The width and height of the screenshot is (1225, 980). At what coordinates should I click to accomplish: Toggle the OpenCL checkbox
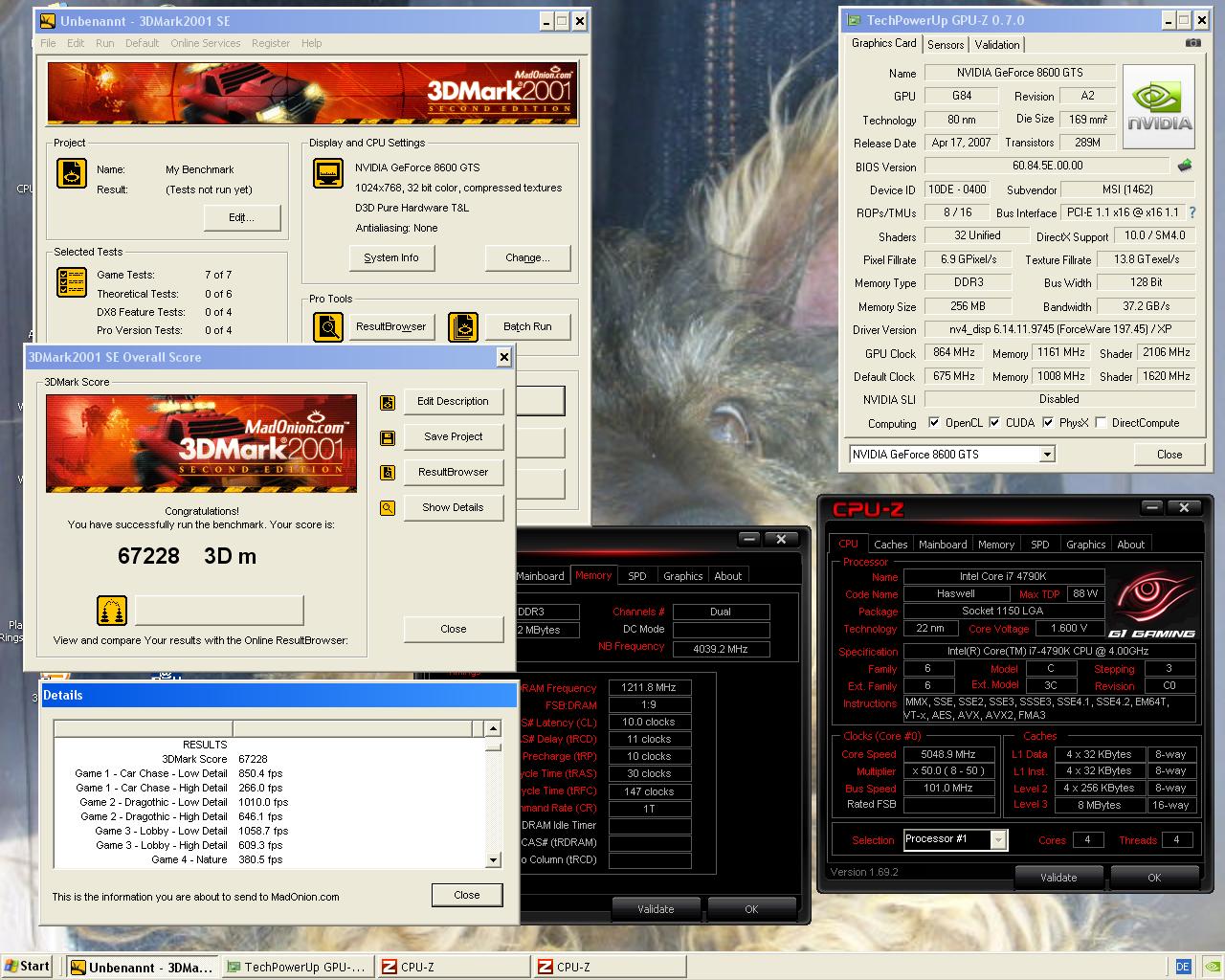934,422
